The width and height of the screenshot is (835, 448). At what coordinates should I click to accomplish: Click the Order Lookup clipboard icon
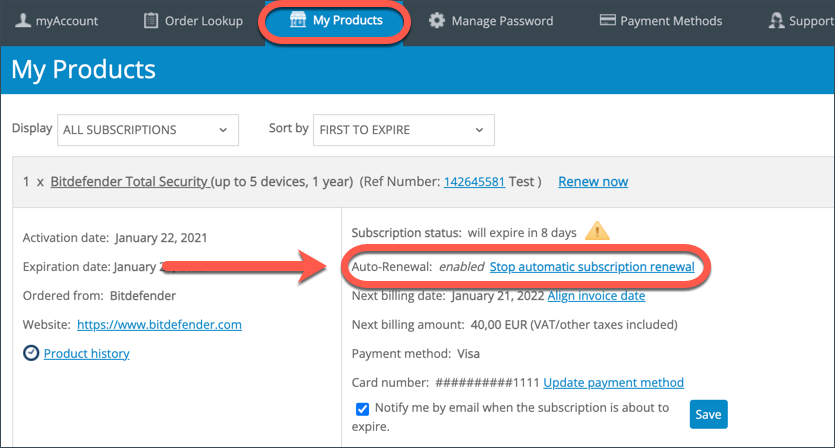pos(151,20)
